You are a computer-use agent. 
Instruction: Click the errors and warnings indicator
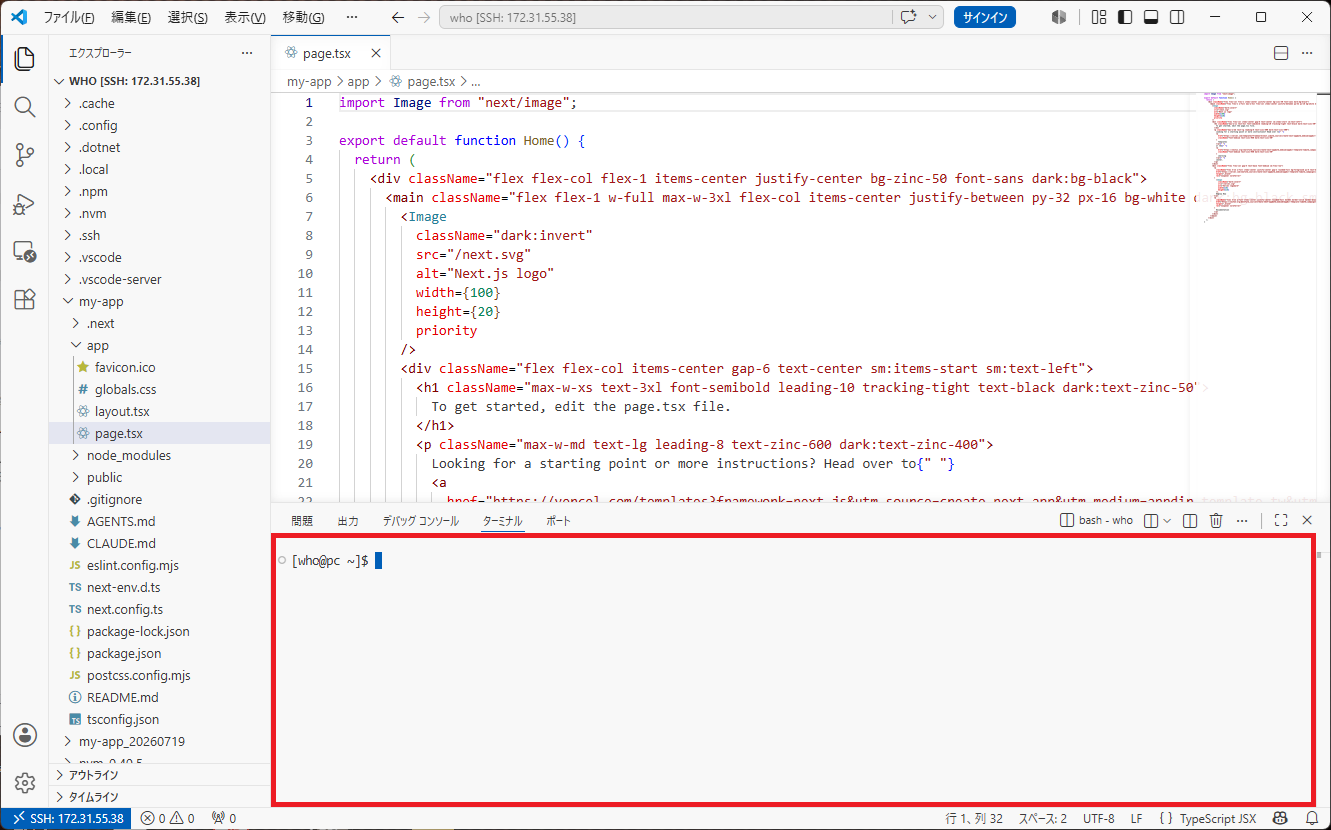pos(168,818)
